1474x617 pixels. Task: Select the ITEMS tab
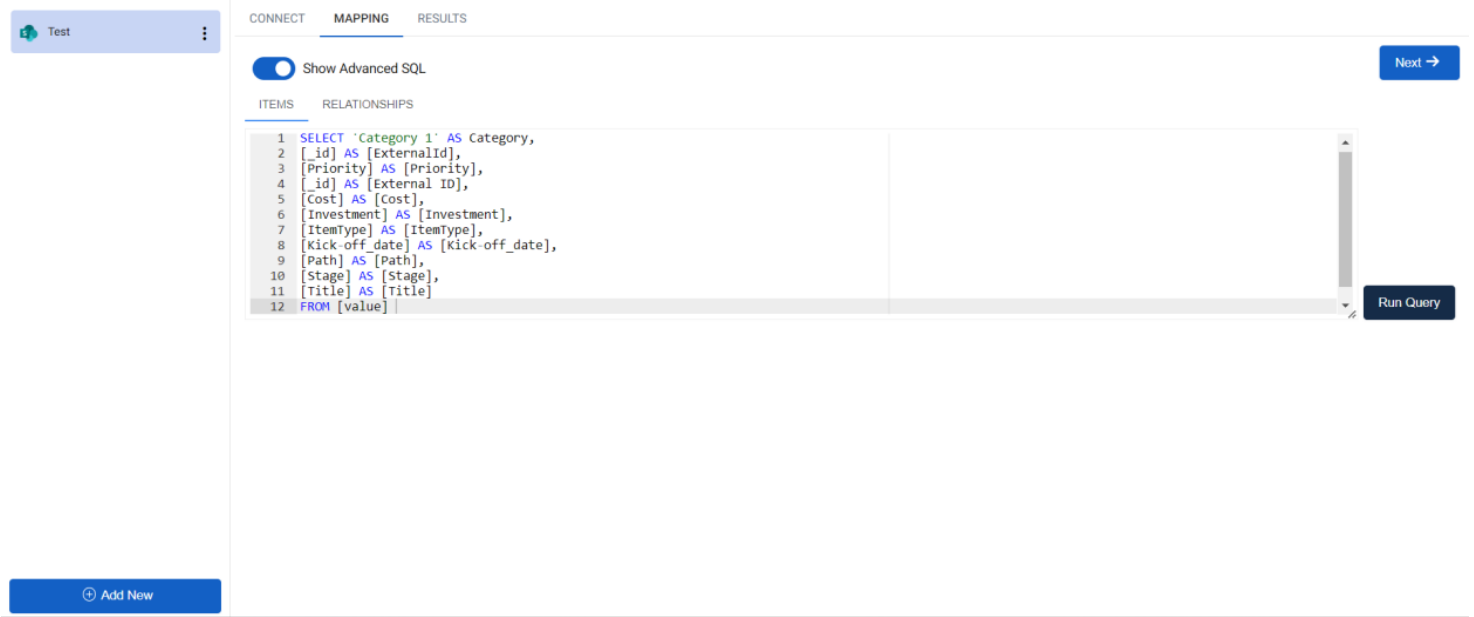coord(276,104)
